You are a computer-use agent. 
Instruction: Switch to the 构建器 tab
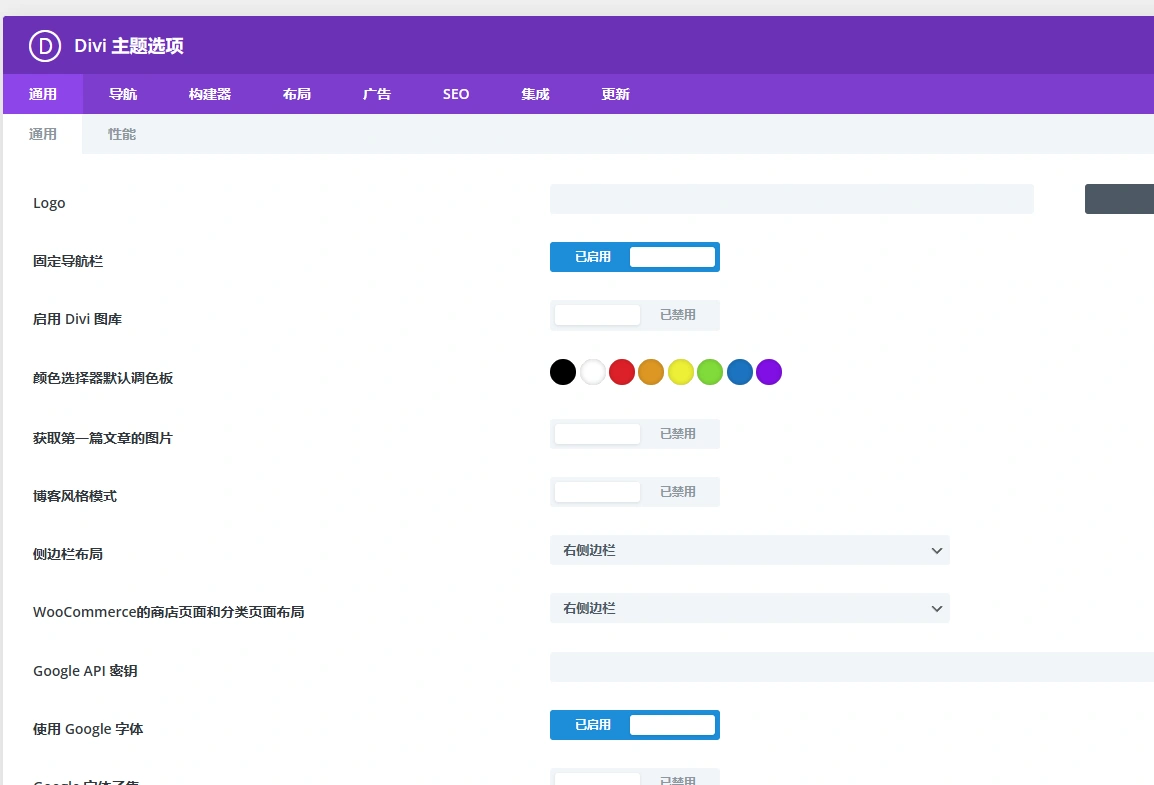[211, 94]
